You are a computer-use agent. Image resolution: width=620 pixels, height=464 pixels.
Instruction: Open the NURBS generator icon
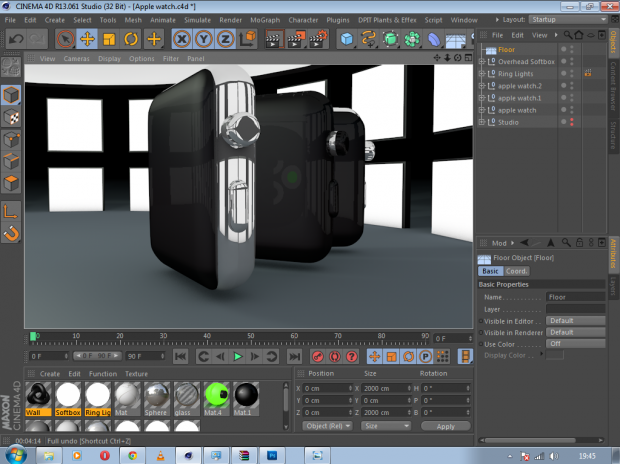(x=390, y=39)
